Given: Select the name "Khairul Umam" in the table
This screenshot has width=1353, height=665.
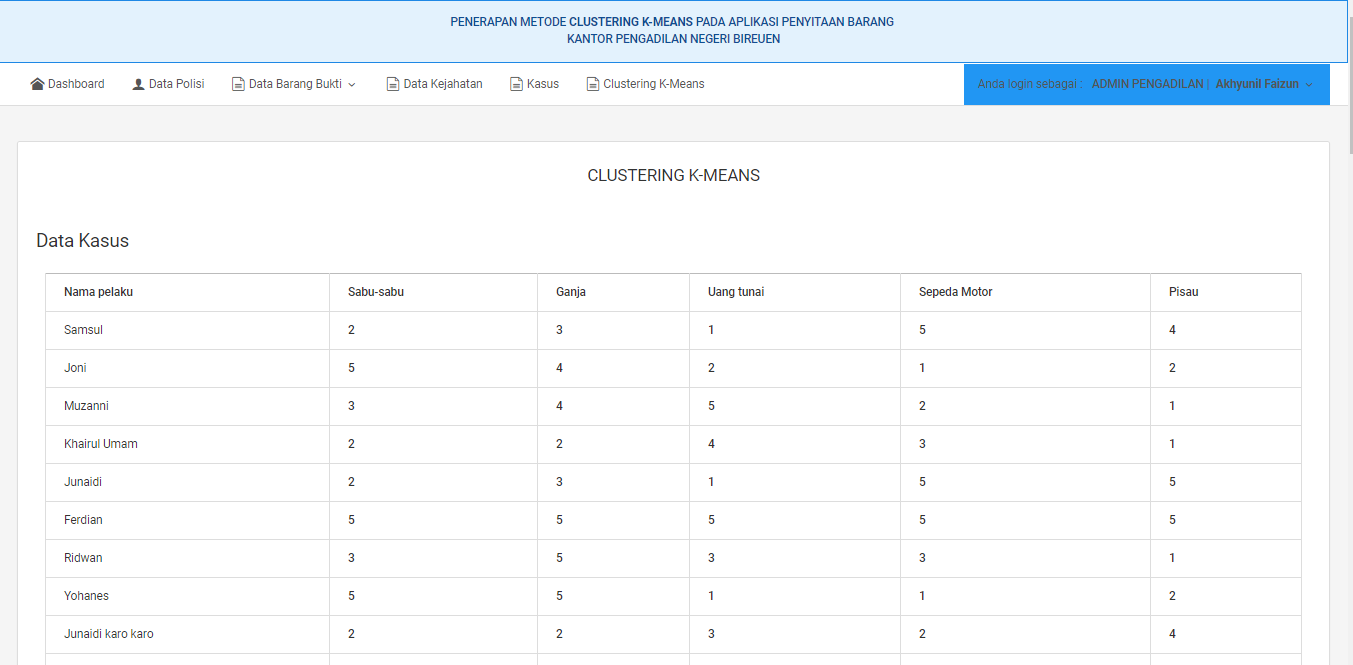Looking at the screenshot, I should tap(101, 444).
